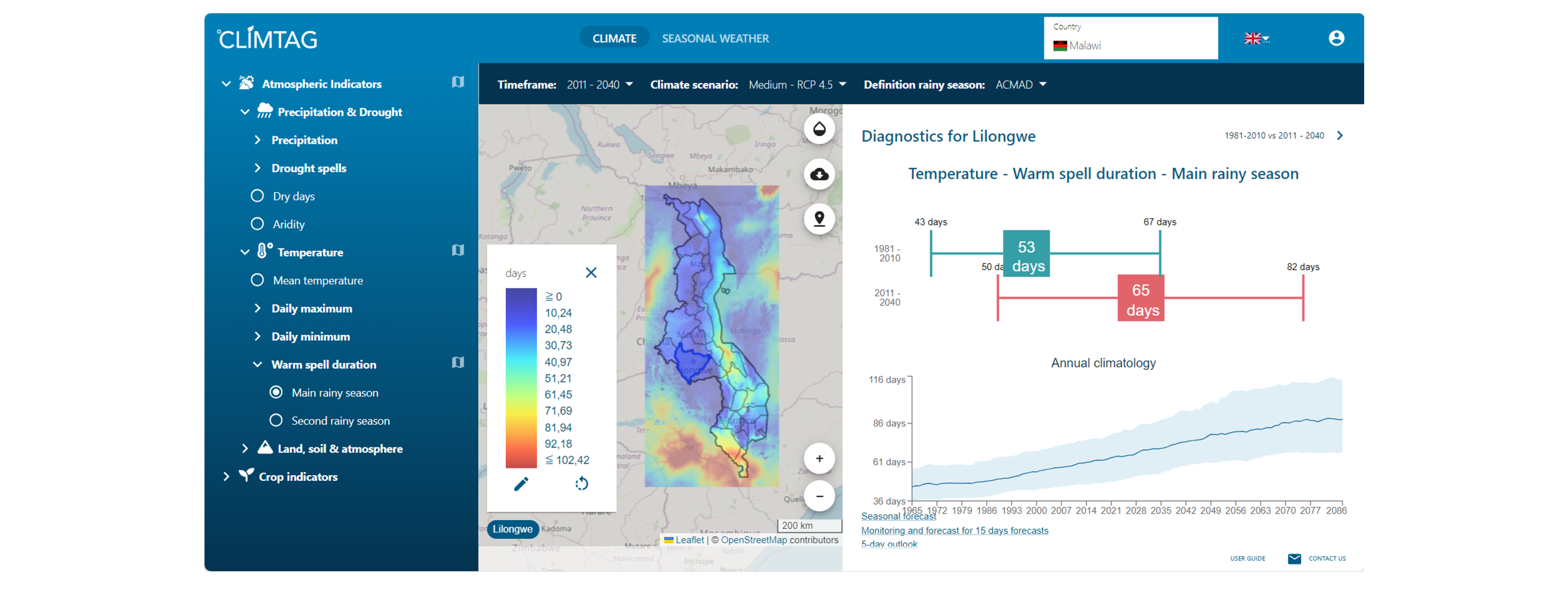Switch to the SEASONAL WEATHER tab
The width and height of the screenshot is (1568, 590).
point(715,38)
